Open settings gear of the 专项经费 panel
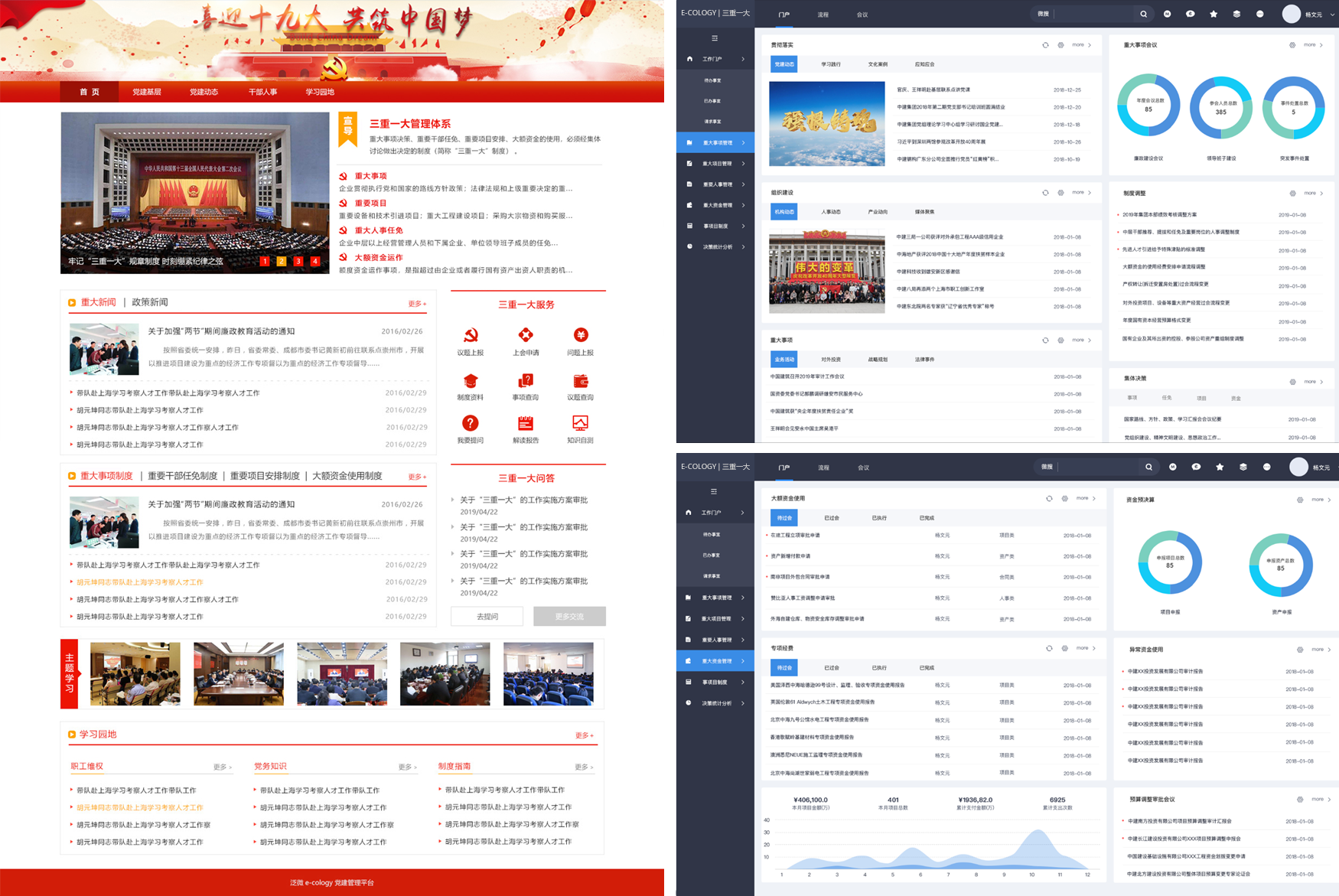 (1064, 648)
